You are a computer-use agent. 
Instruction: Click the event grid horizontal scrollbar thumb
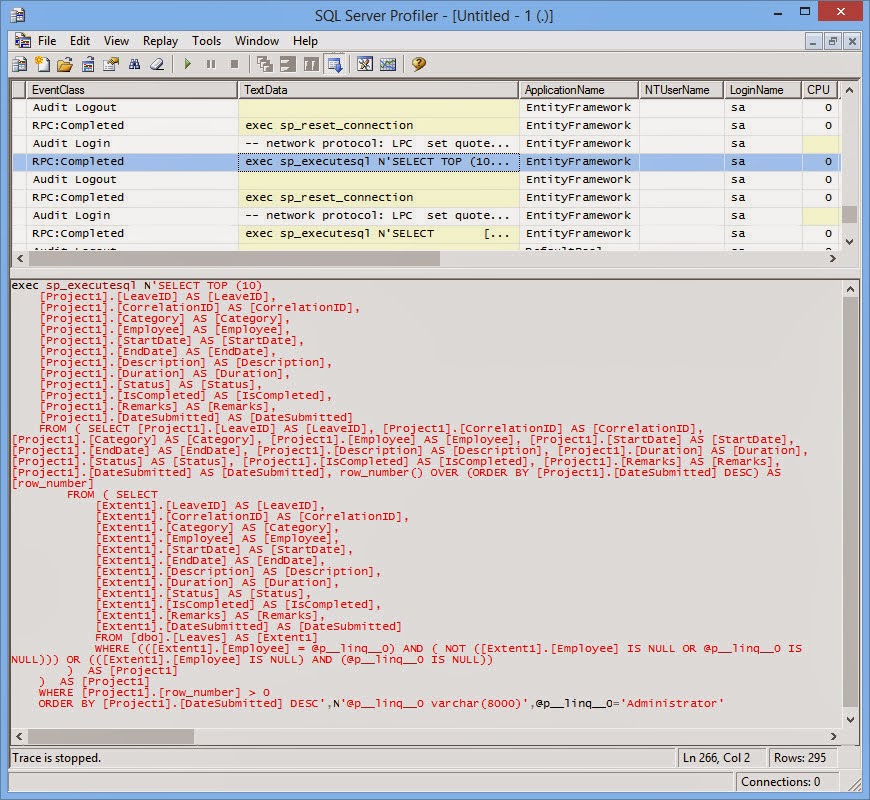point(234,259)
